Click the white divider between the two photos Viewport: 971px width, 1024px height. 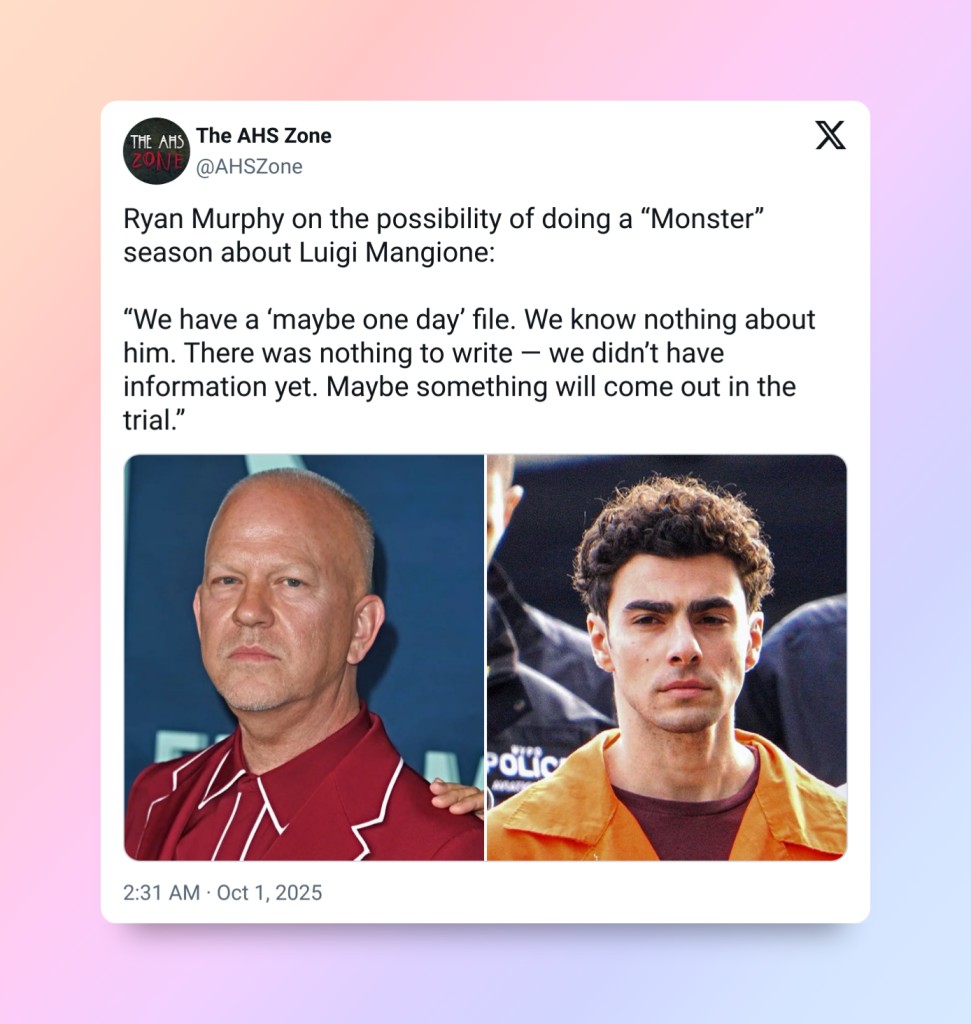click(x=486, y=657)
